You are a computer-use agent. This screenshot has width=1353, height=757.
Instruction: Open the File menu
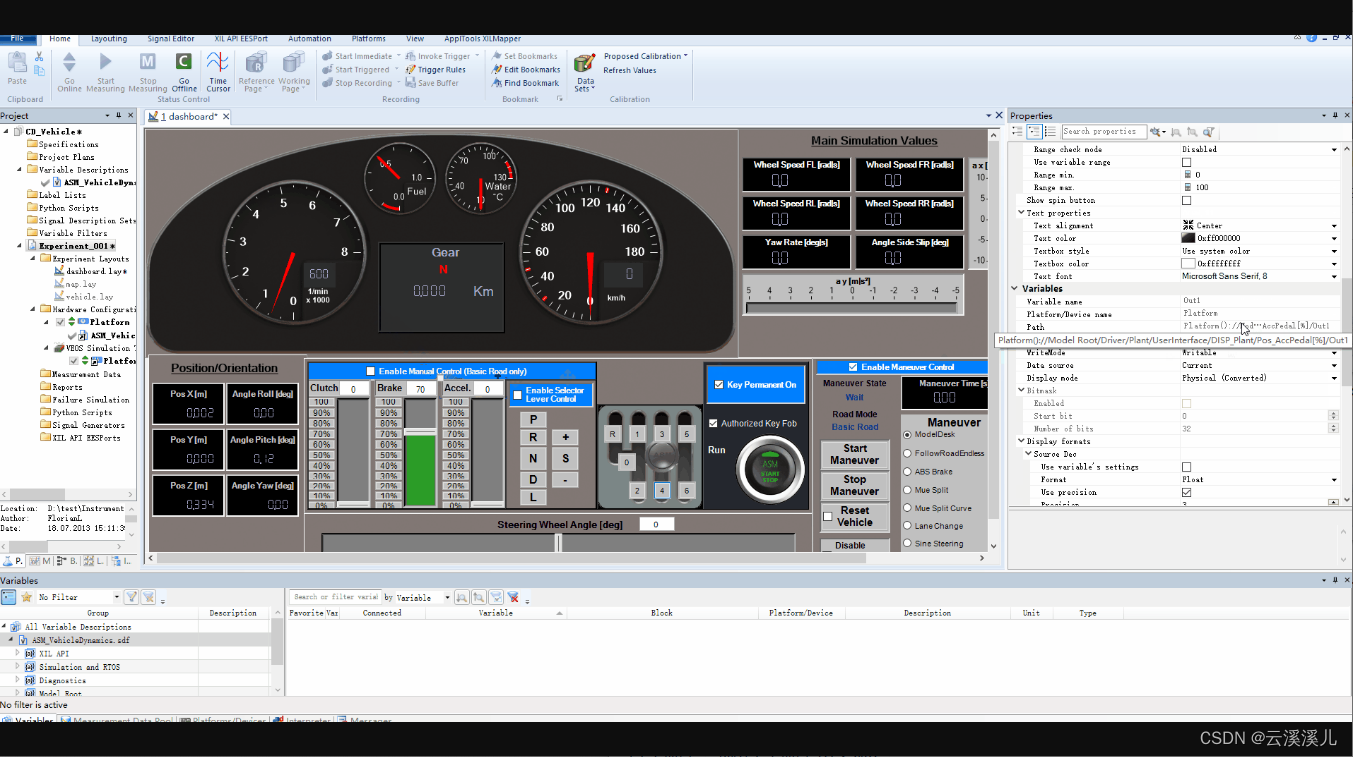(17, 39)
